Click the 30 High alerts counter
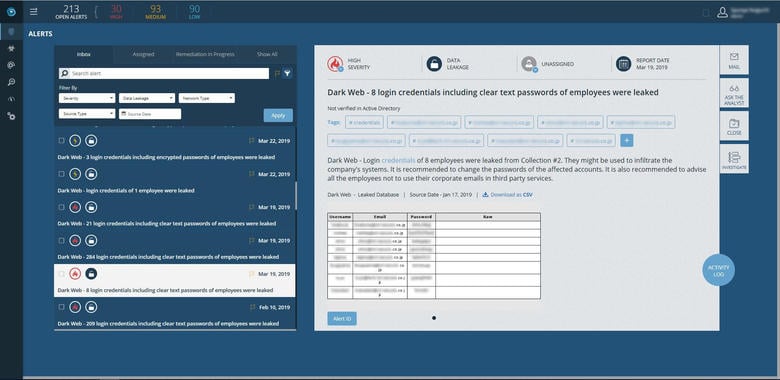The height and width of the screenshot is (380, 780). tap(116, 11)
